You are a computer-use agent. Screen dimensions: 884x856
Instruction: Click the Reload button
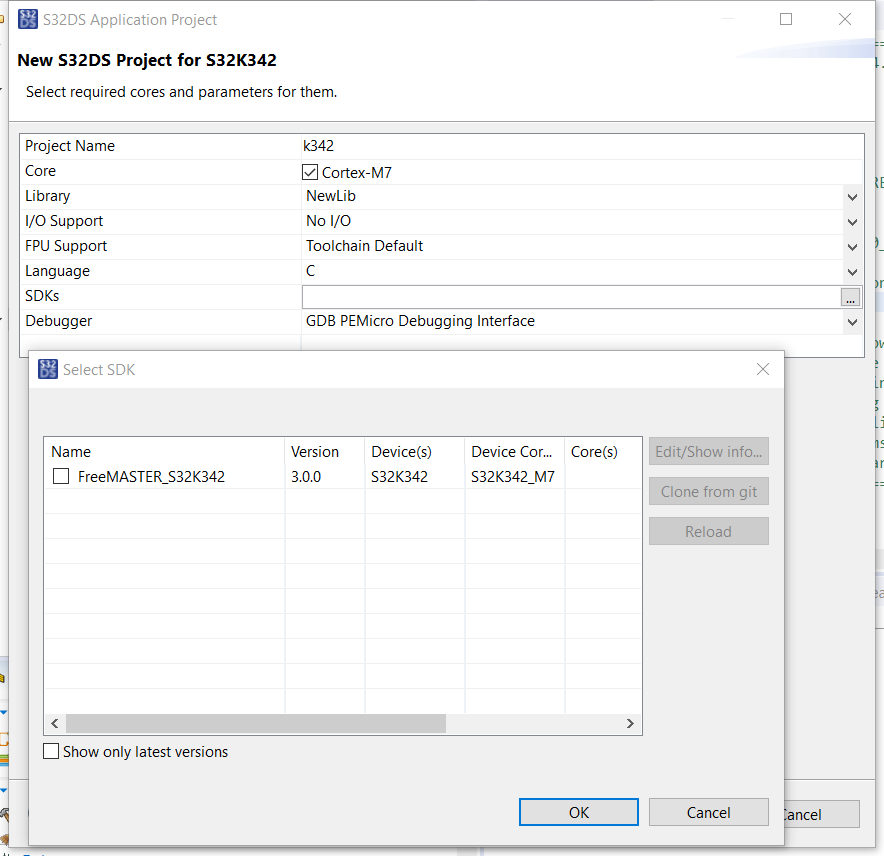pyautogui.click(x=708, y=531)
